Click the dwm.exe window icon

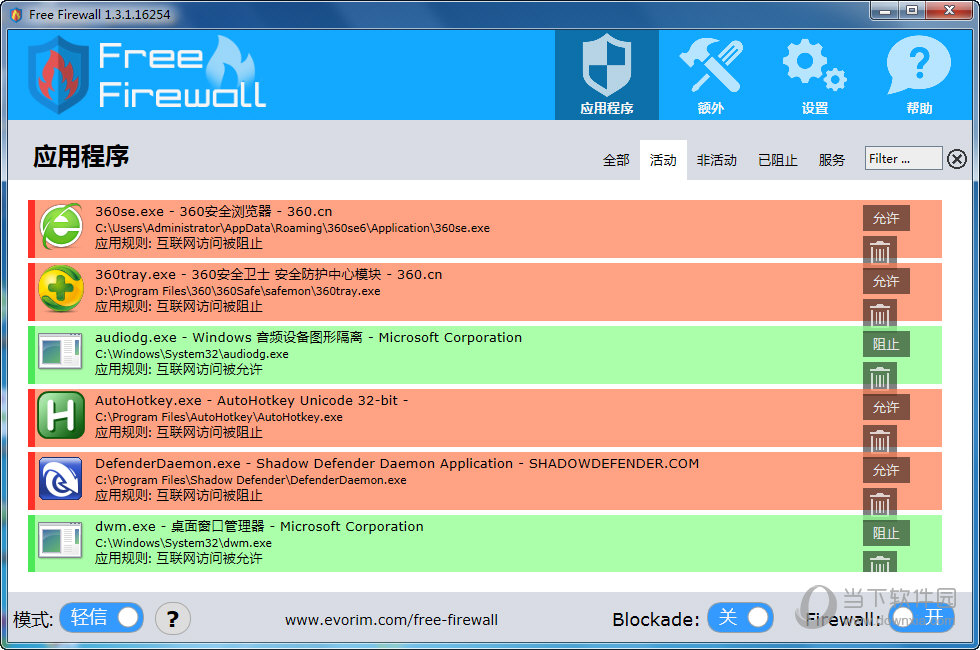point(60,541)
